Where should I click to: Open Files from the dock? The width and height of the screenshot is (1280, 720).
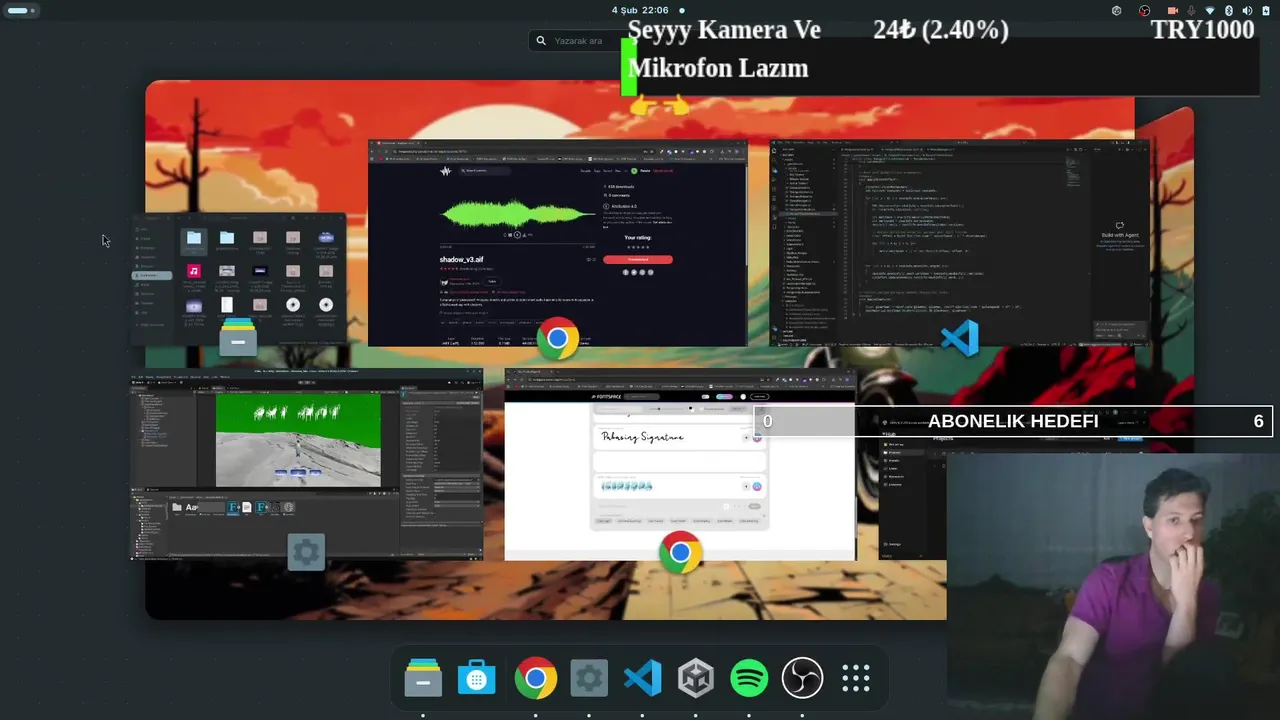coord(423,679)
